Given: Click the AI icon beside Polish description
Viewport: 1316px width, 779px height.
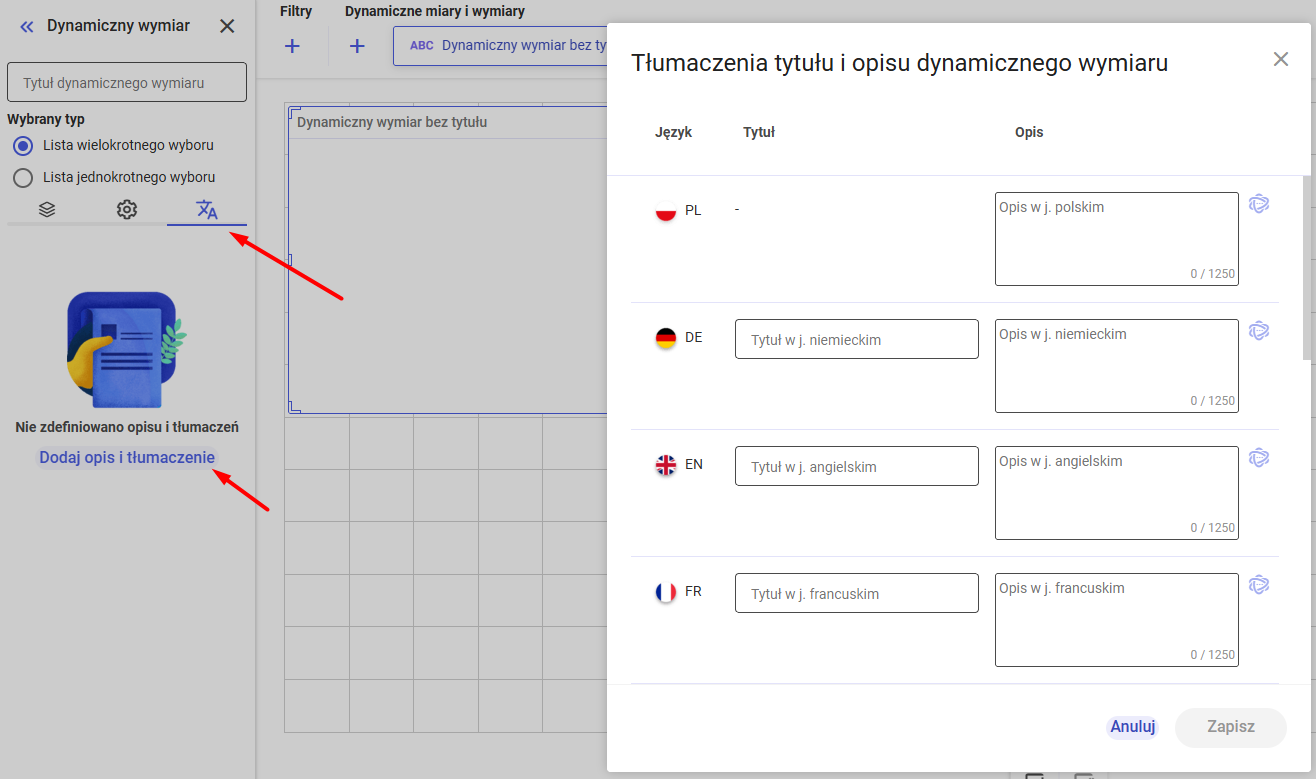Looking at the screenshot, I should tap(1259, 204).
